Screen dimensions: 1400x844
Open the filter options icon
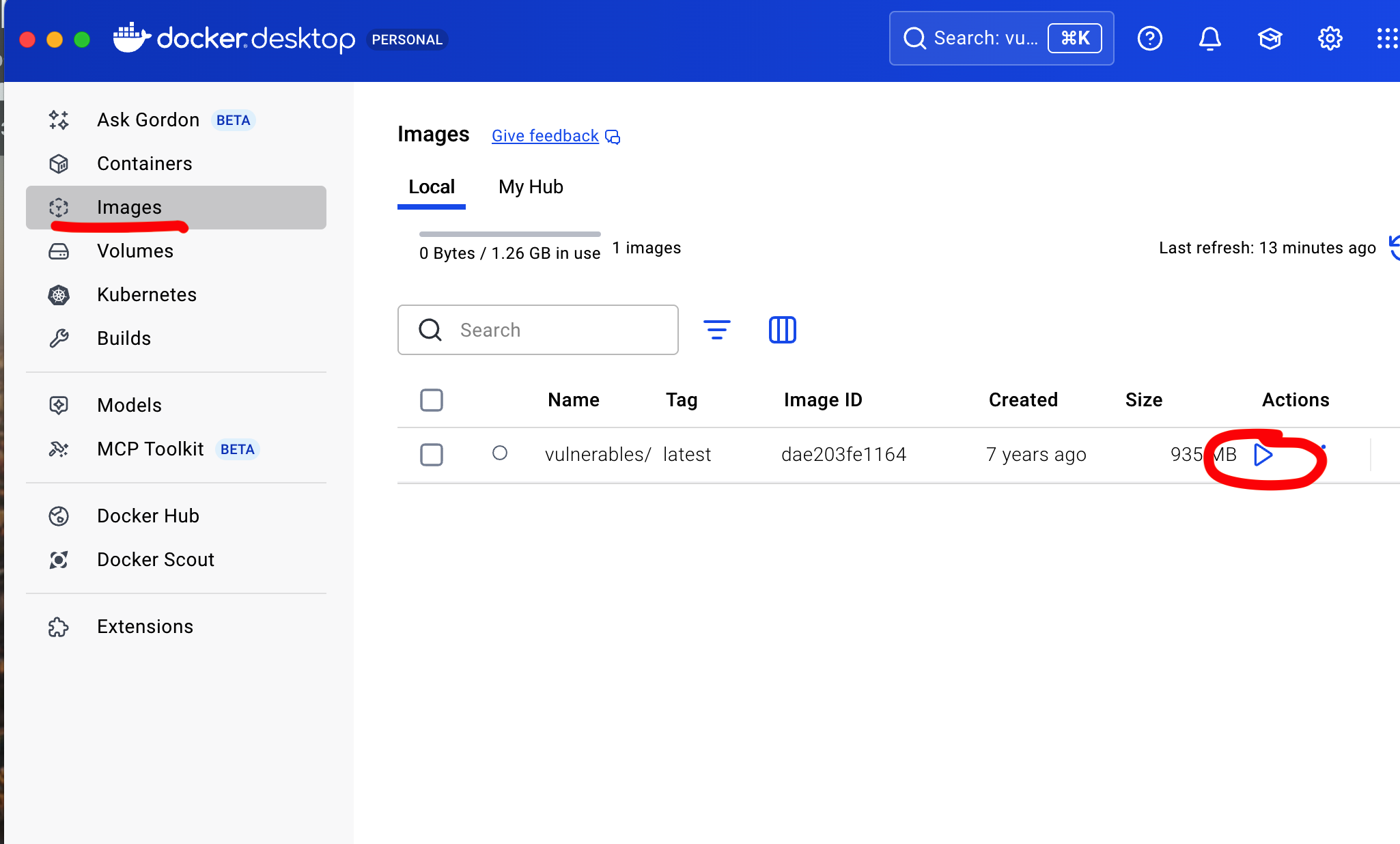tap(716, 330)
